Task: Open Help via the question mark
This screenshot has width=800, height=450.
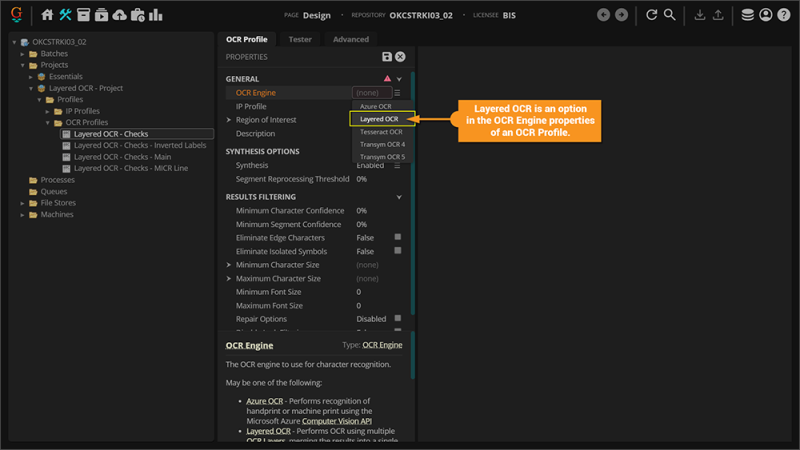Action: click(784, 15)
